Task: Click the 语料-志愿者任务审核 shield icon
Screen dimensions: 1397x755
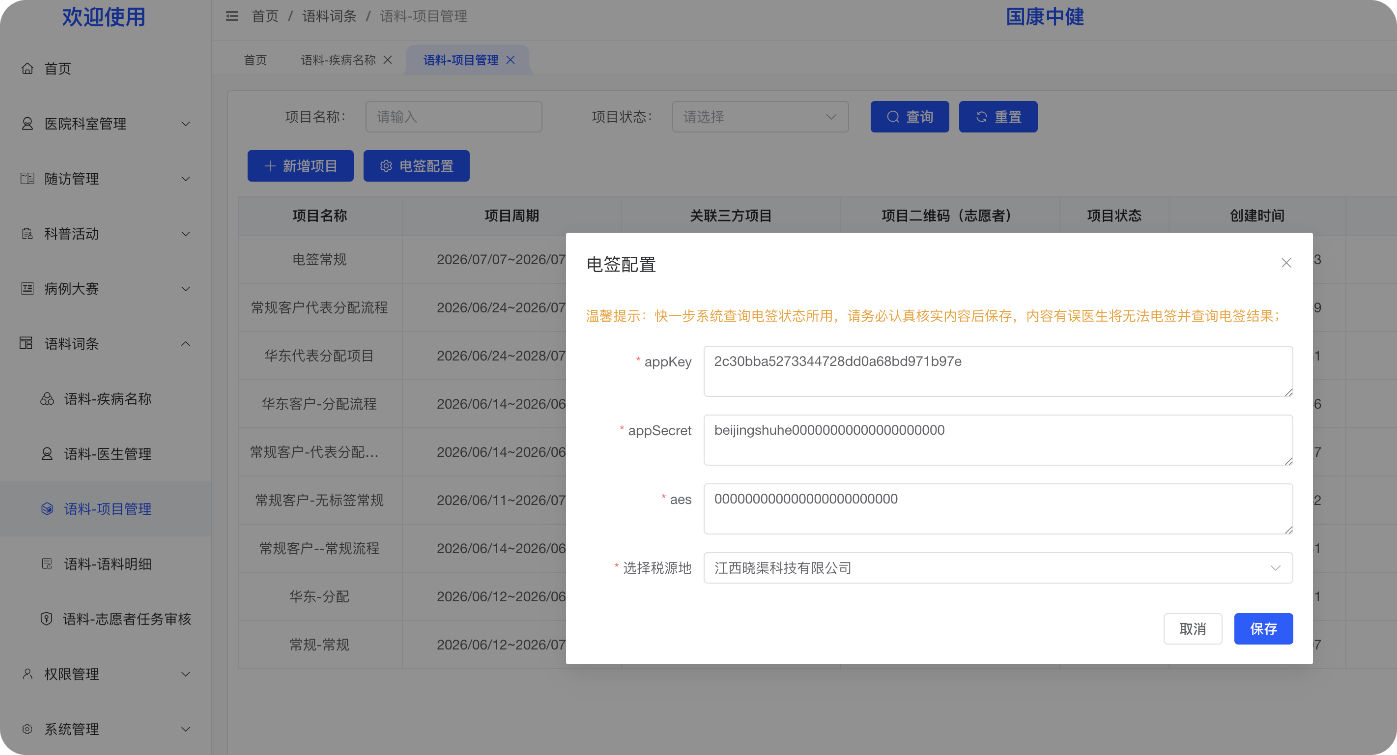Action: pyautogui.click(x=46, y=619)
